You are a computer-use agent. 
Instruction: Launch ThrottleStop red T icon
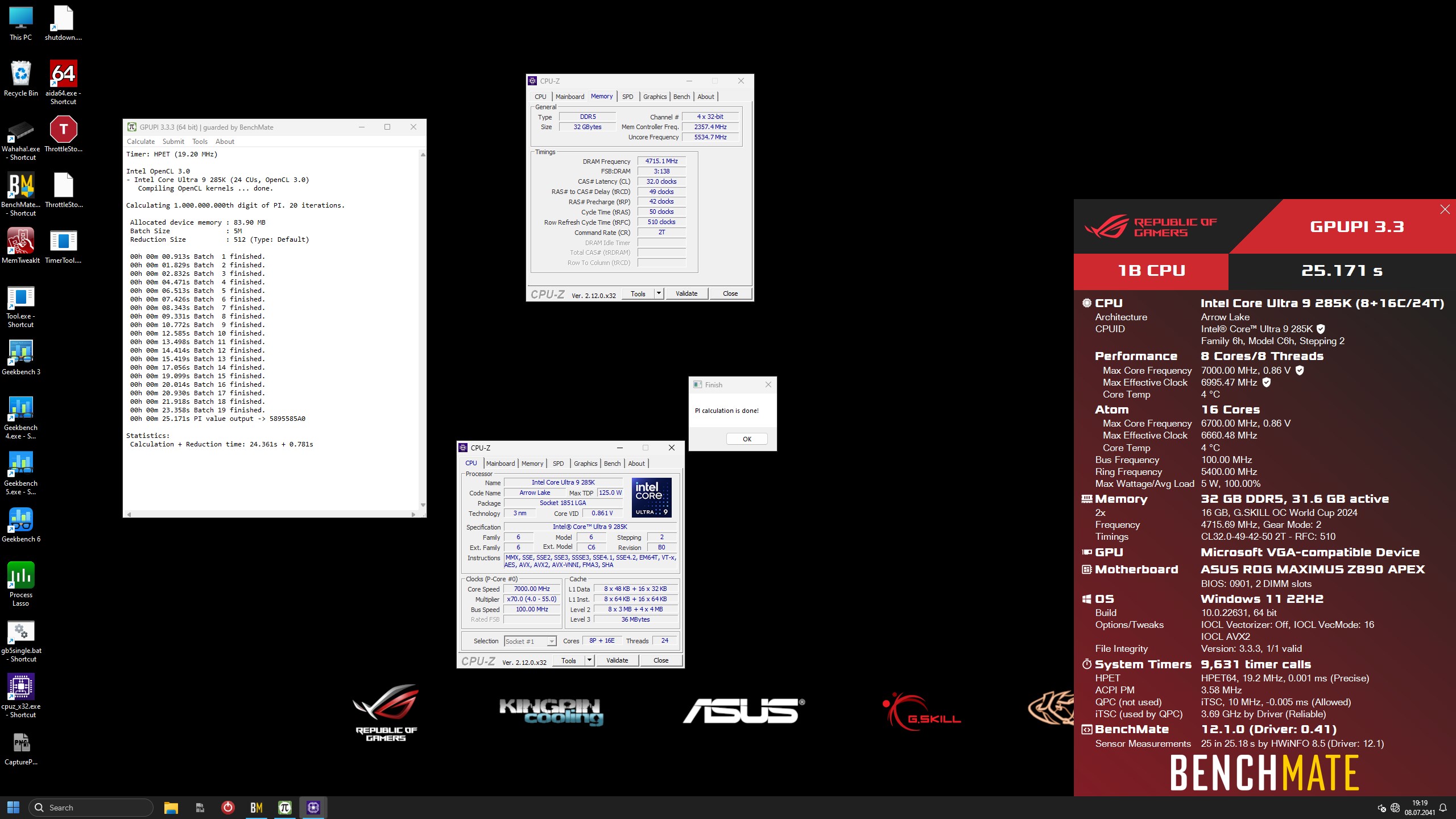pyautogui.click(x=63, y=135)
